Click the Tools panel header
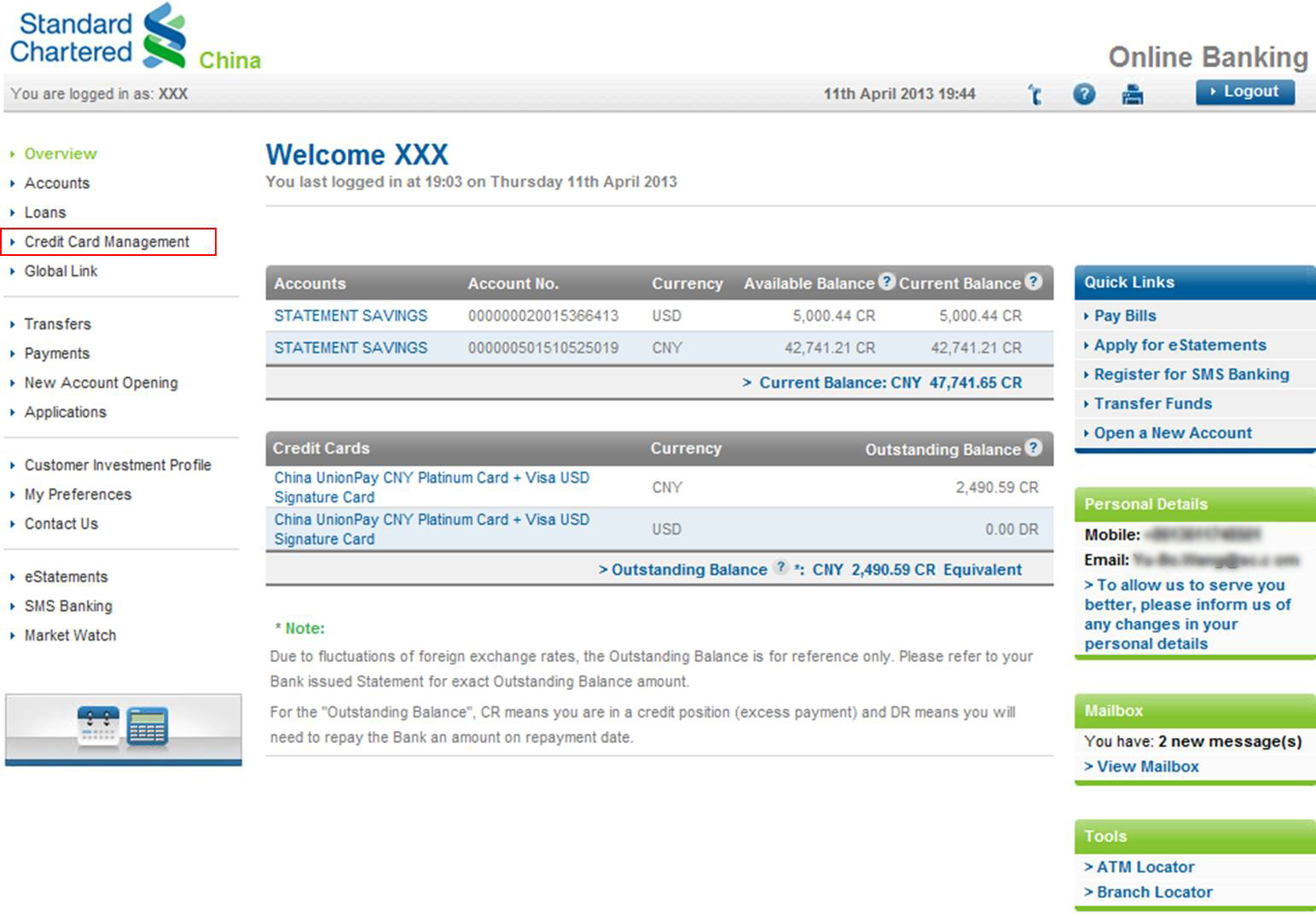1316x917 pixels. click(x=1194, y=837)
